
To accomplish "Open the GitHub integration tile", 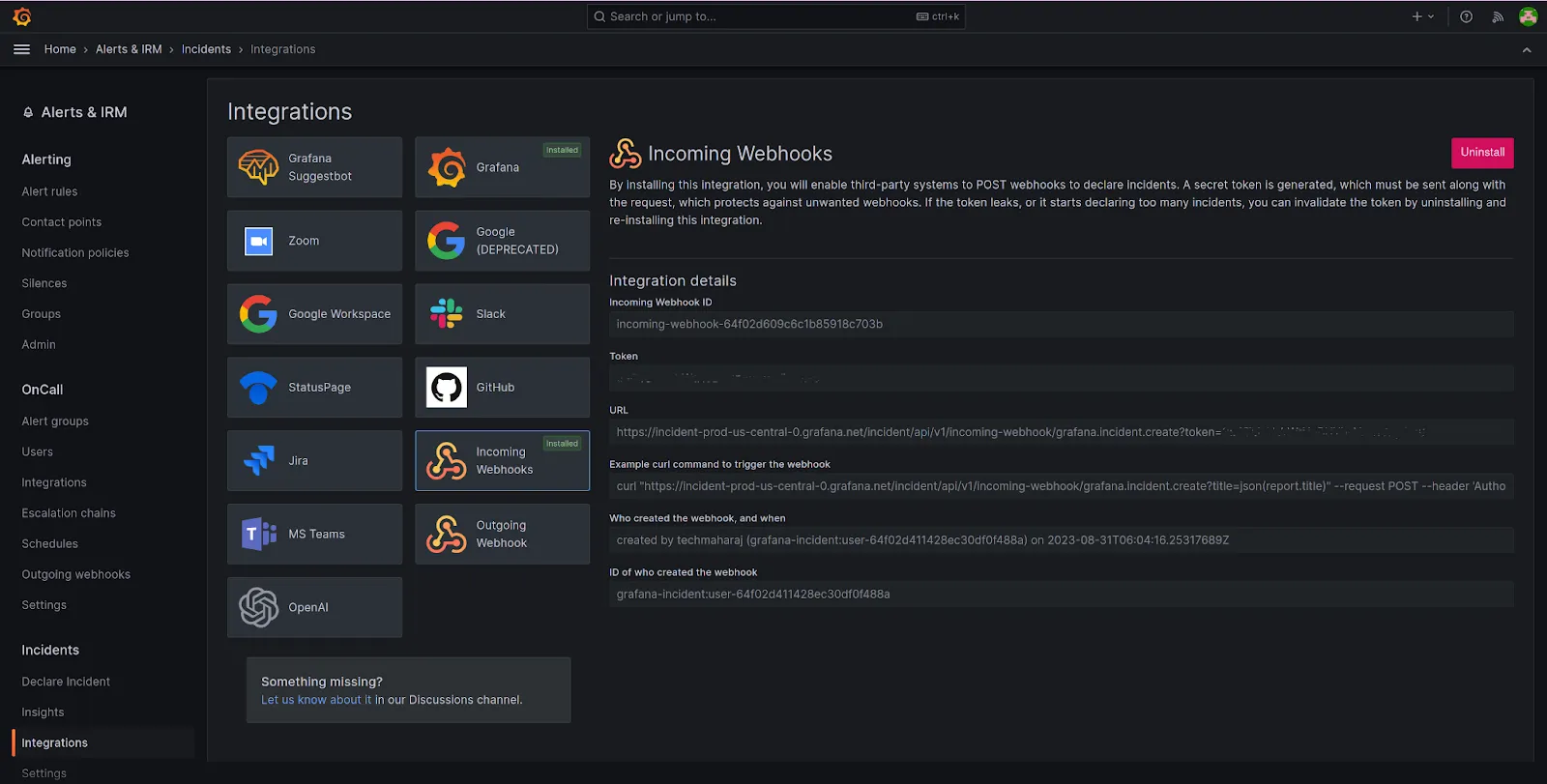I will (502, 388).
